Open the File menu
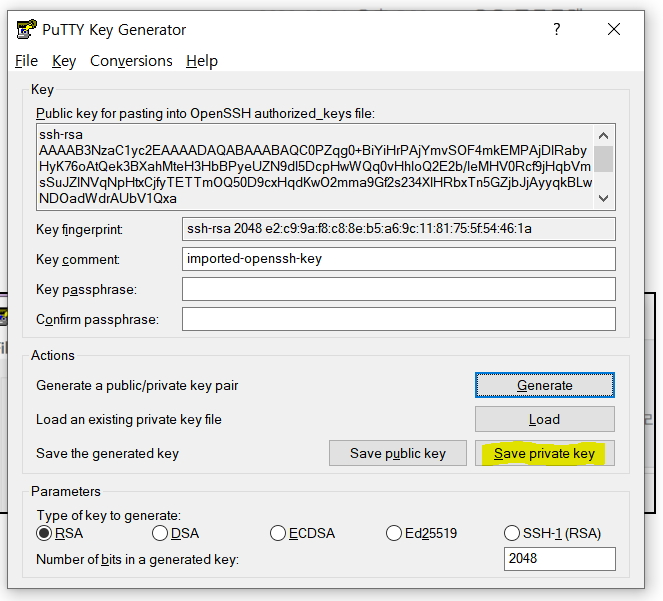 pyautogui.click(x=26, y=61)
